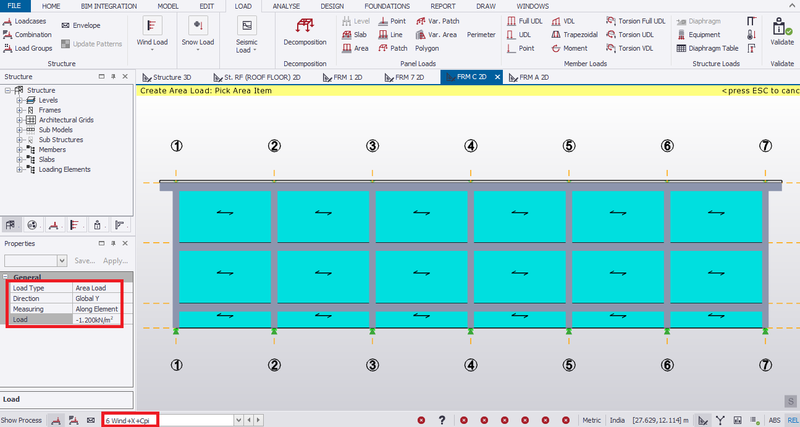The width and height of the screenshot is (800, 427).
Task: Click the Validate button
Action: [782, 32]
